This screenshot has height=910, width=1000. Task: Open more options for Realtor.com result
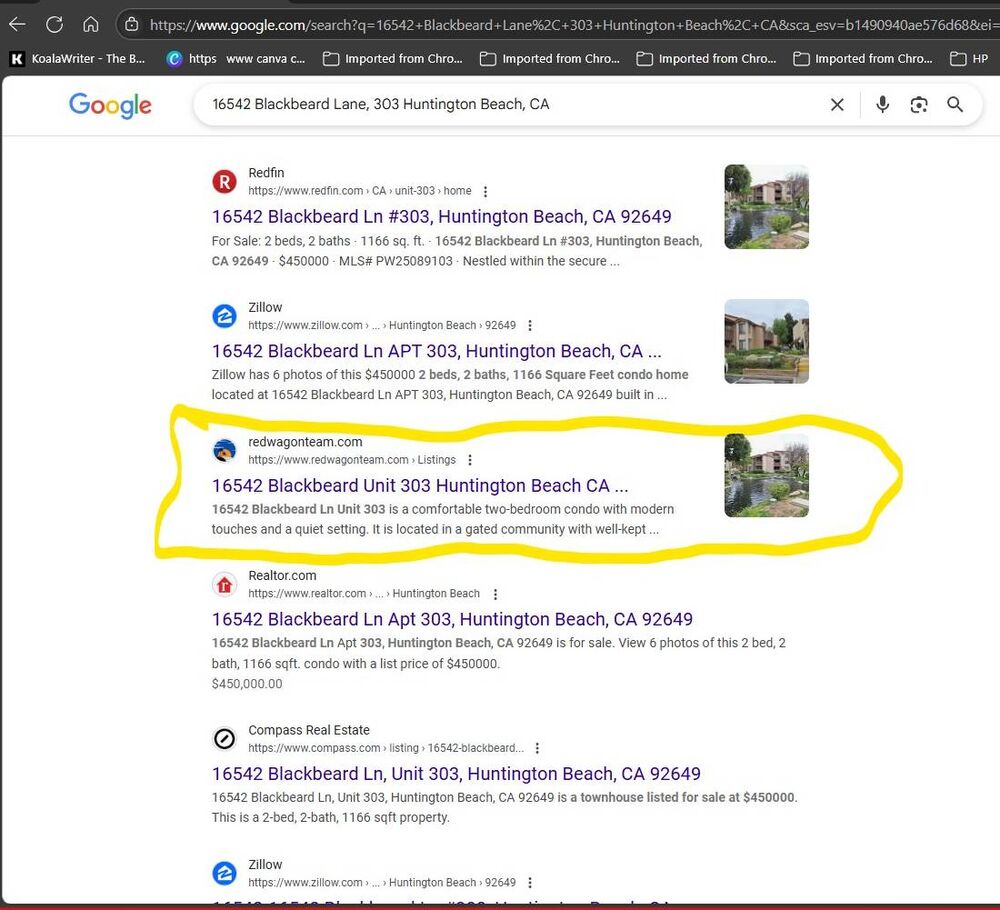coord(495,594)
